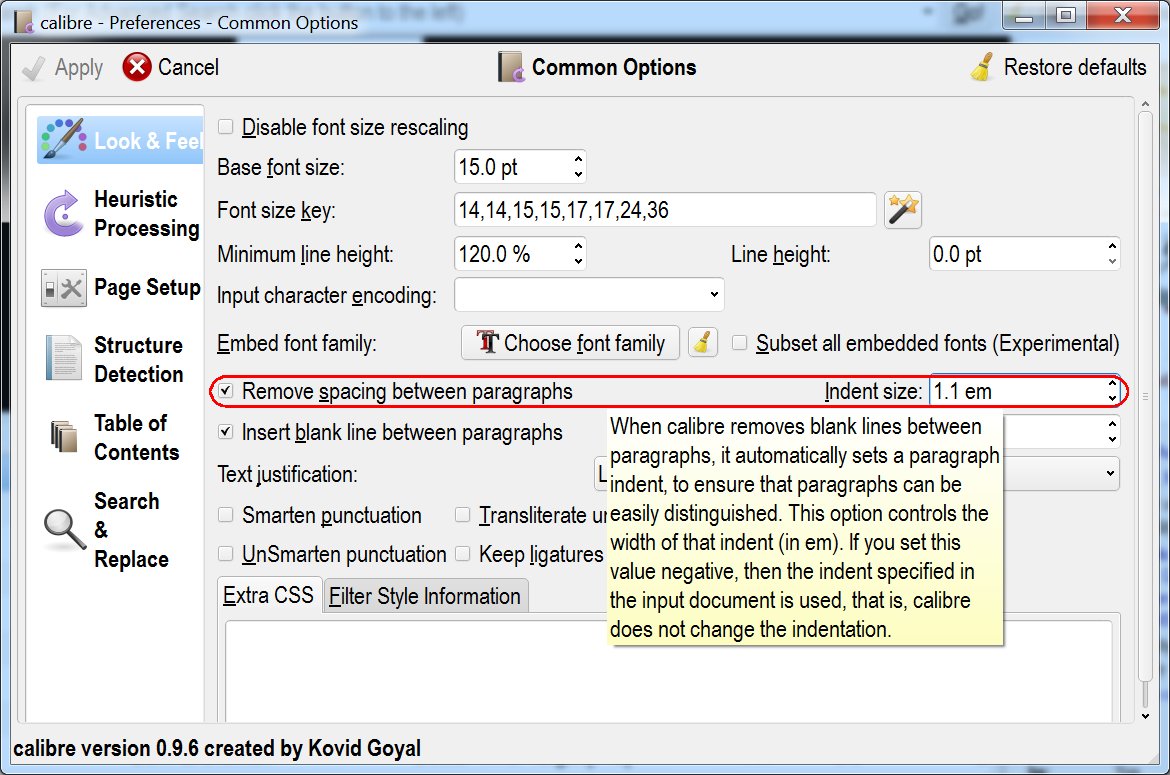Click scrollbar up arrow

1146,104
